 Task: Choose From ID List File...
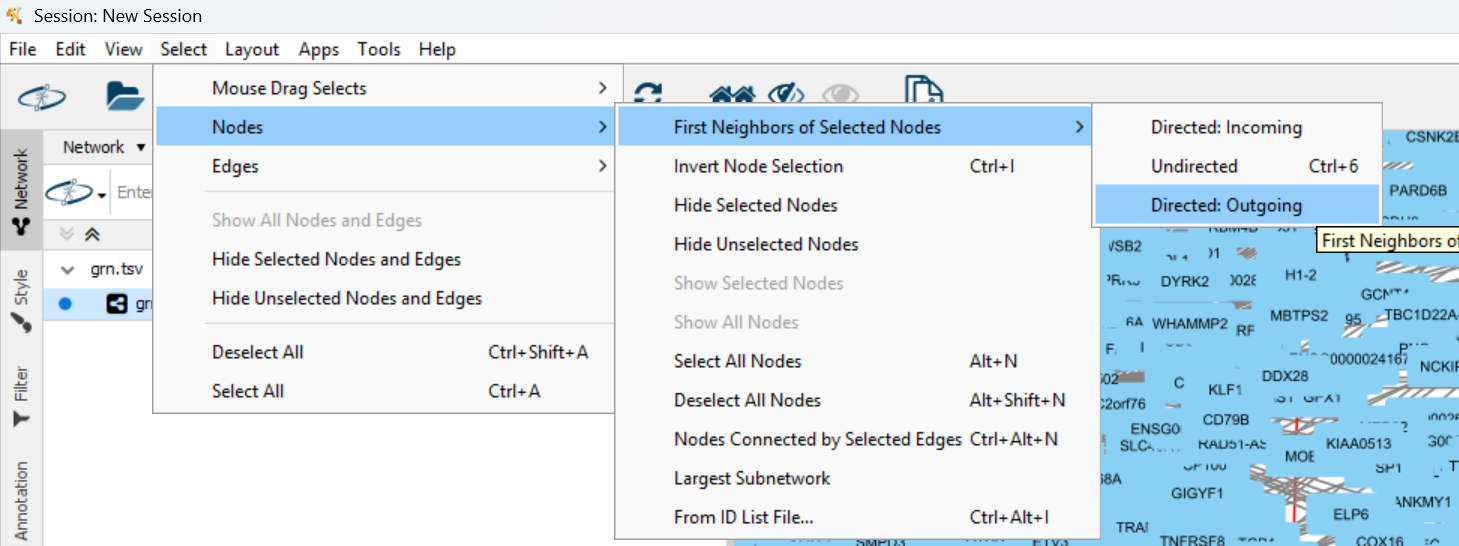click(x=856, y=517)
